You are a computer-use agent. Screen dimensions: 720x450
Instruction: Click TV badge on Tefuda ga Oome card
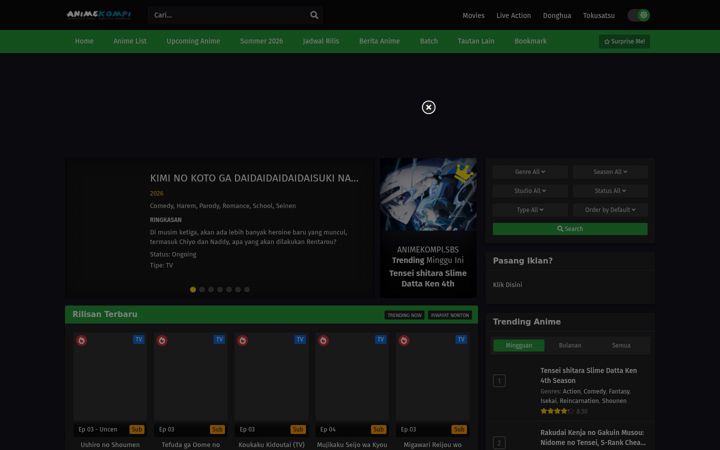point(219,339)
